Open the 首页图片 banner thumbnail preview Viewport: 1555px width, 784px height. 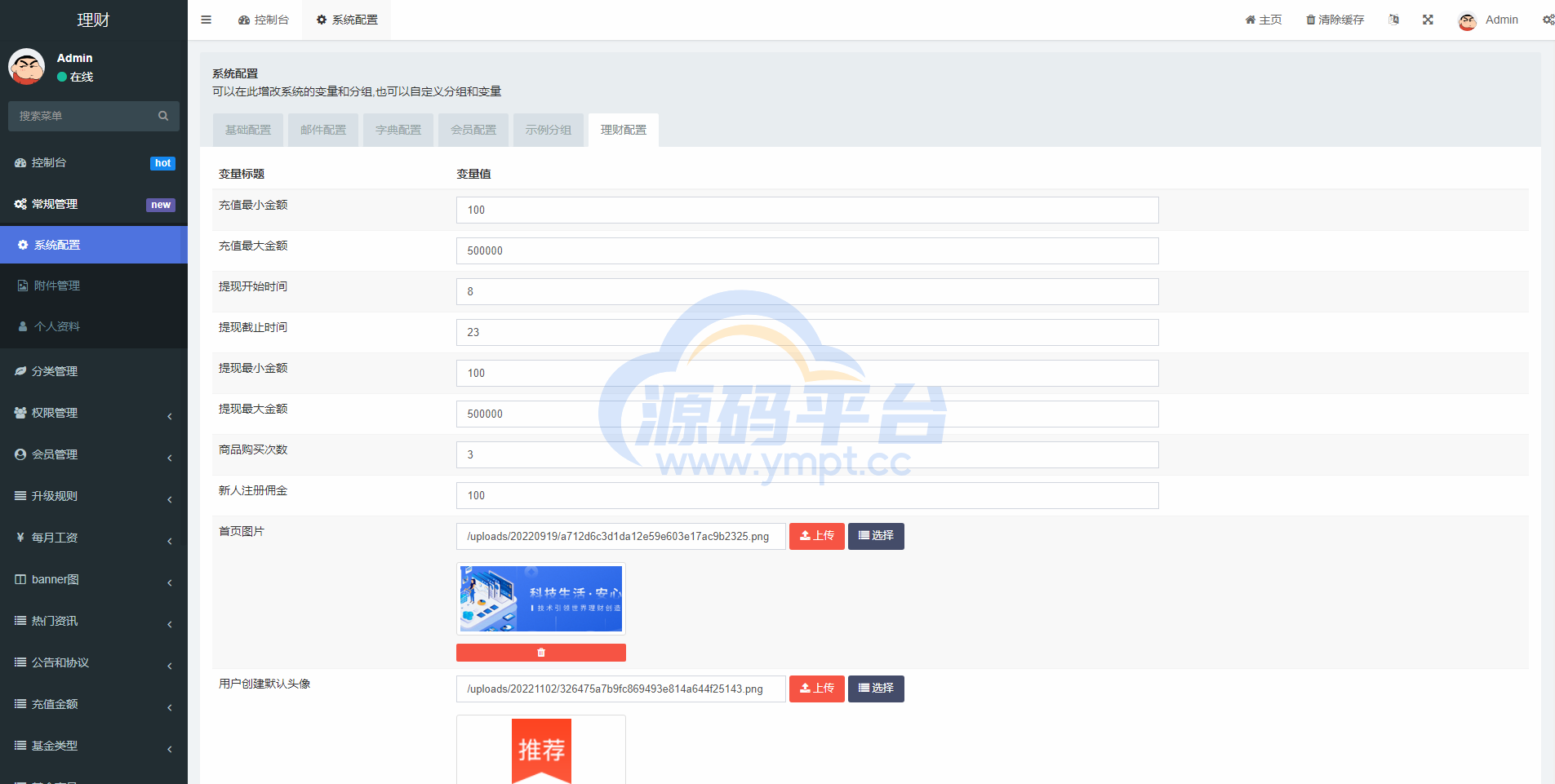[541, 599]
